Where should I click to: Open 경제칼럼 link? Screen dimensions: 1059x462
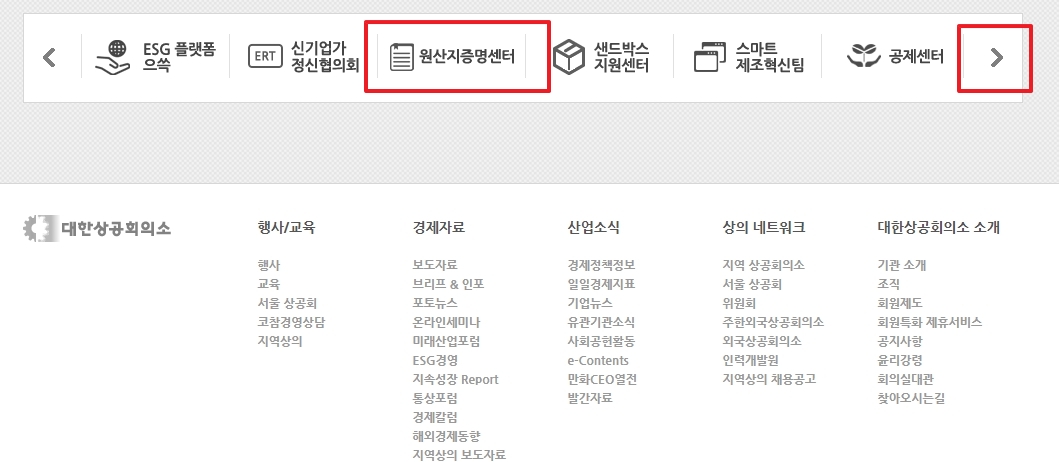point(434,417)
